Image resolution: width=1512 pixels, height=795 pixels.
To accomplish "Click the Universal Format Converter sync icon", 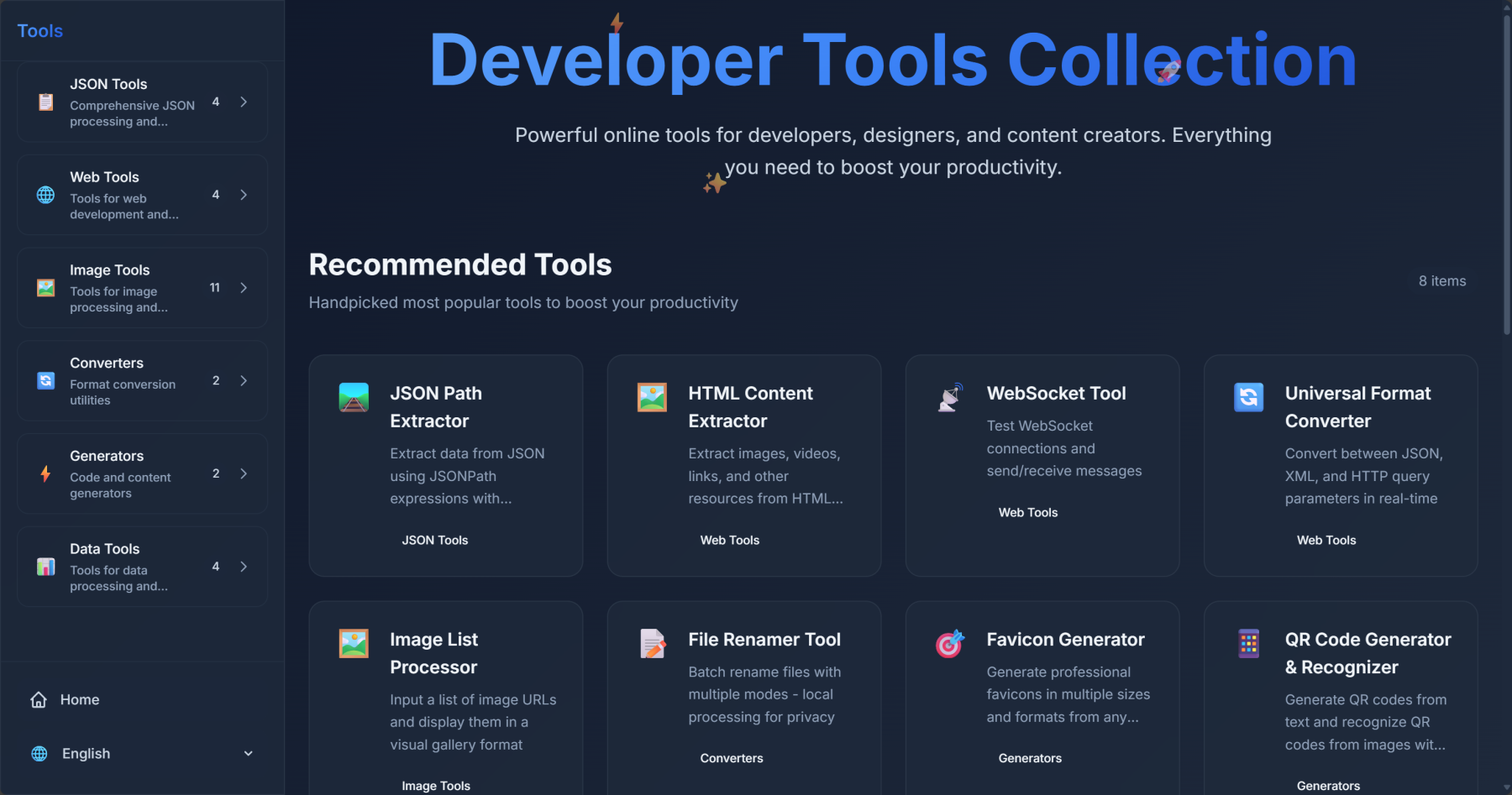I will (1248, 397).
